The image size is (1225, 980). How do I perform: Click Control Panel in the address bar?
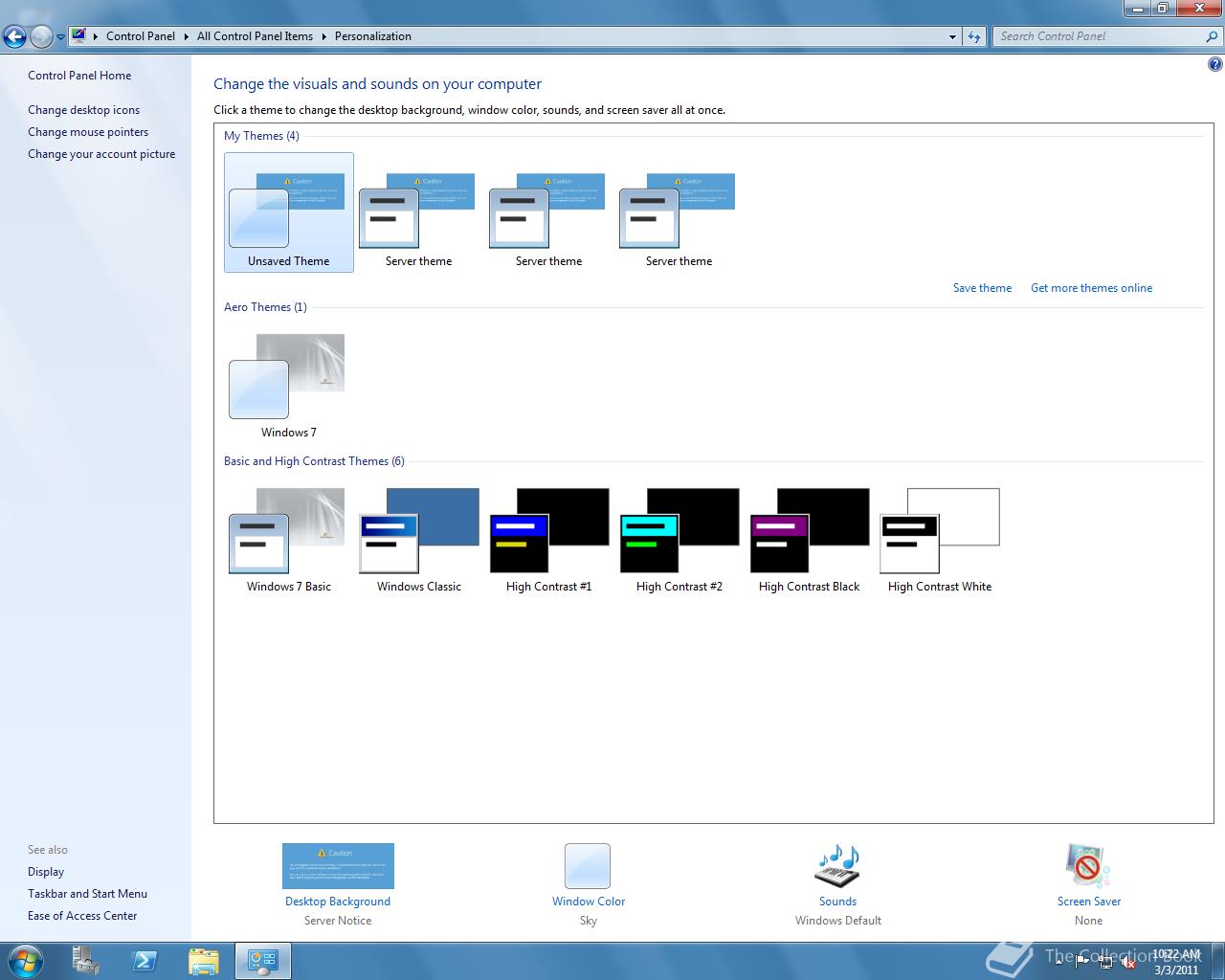pos(141,36)
